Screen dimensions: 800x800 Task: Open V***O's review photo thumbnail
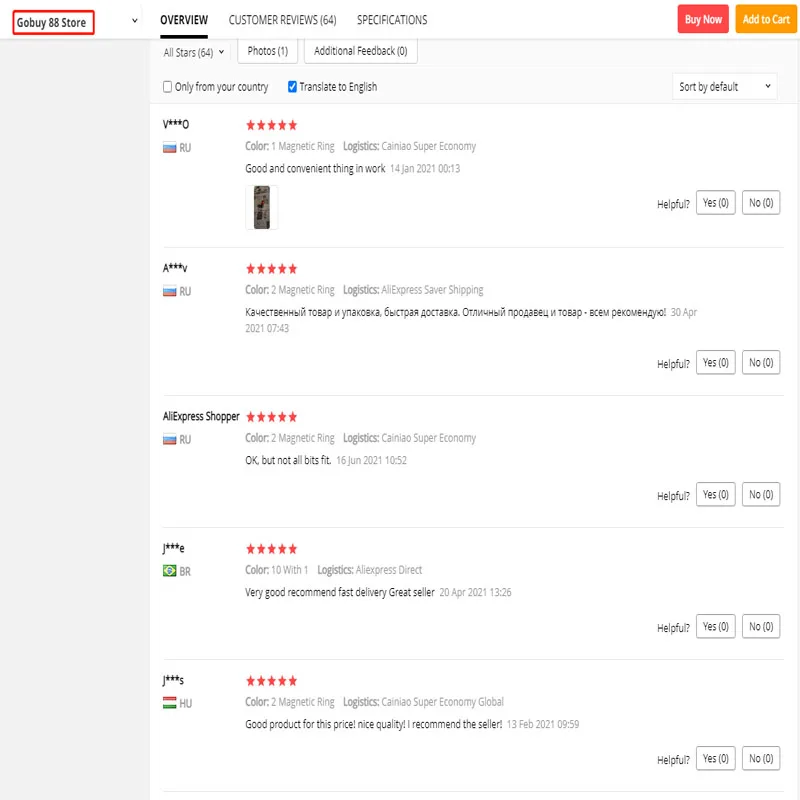(261, 207)
